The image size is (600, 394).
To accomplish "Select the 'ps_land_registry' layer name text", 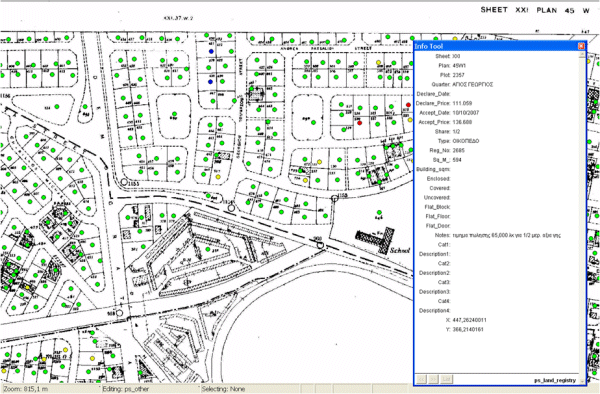I will click(x=555, y=380).
